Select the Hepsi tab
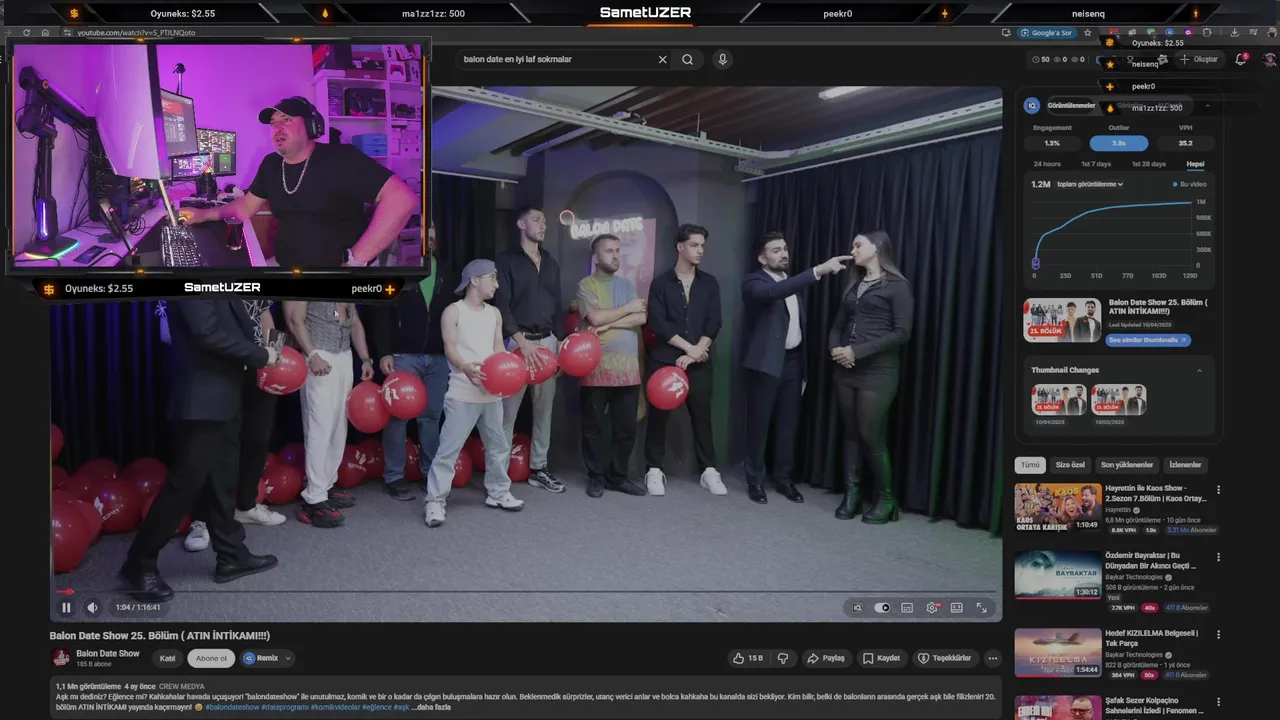1280x720 pixels. tap(1195, 164)
